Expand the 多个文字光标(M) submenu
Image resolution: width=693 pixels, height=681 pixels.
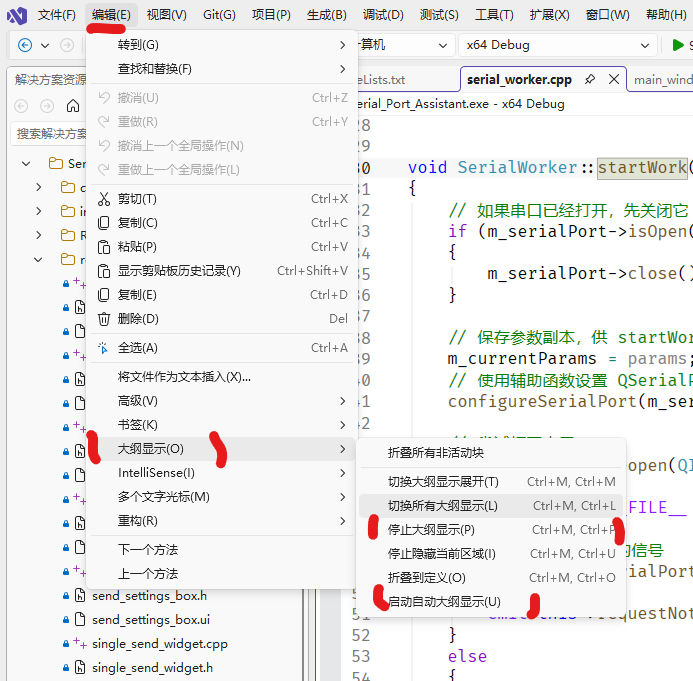222,497
